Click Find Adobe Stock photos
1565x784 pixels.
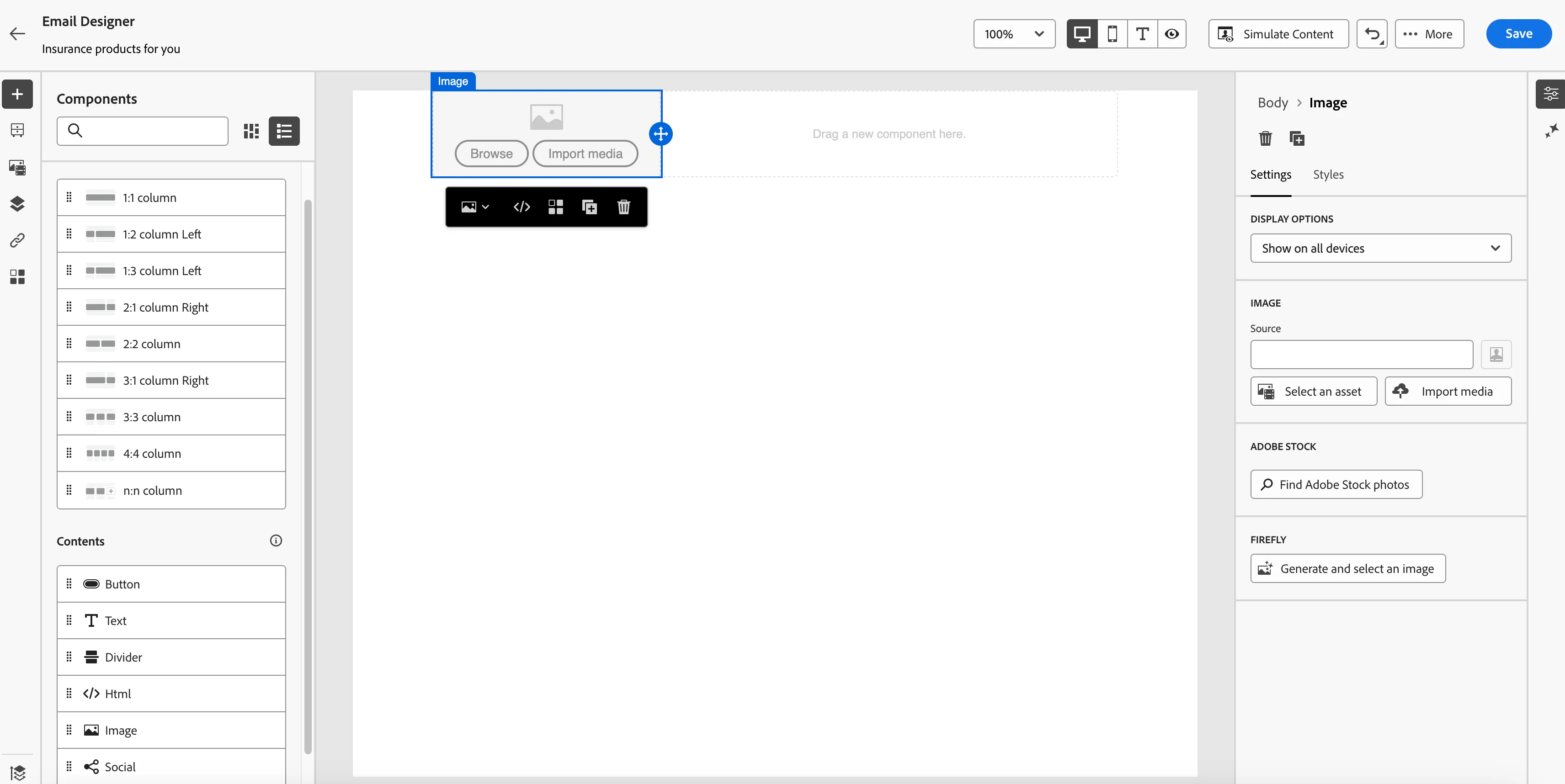click(1336, 485)
